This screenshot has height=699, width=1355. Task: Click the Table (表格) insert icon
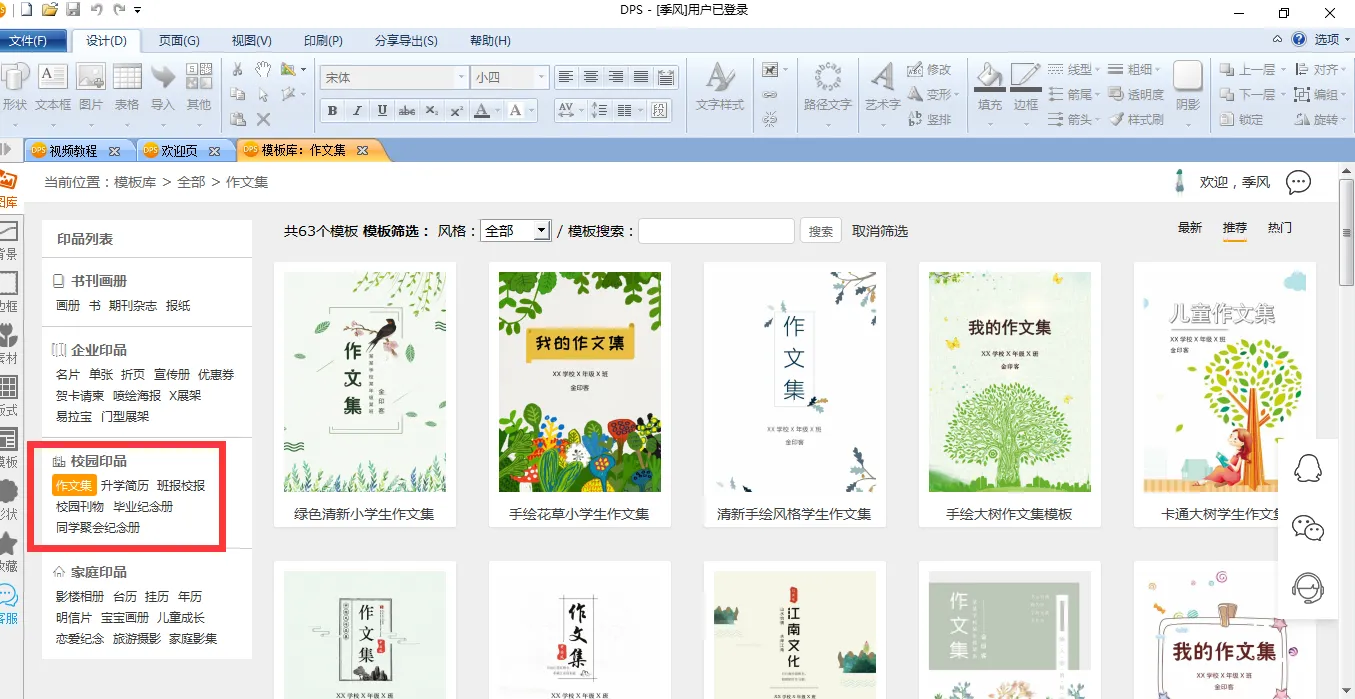pyautogui.click(x=127, y=87)
